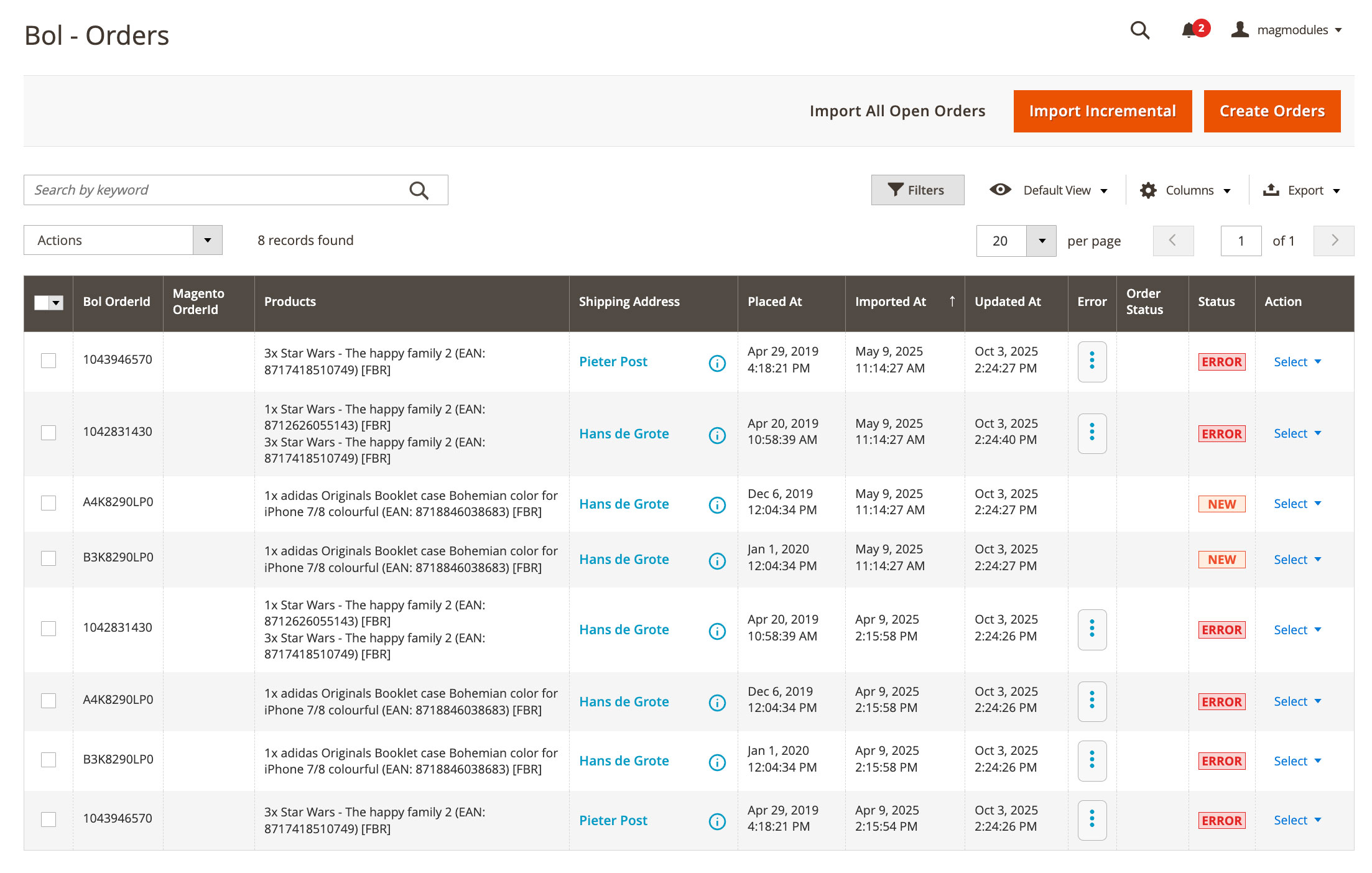1372x873 pixels.
Task: Click Import Incremental button
Action: (1102, 111)
